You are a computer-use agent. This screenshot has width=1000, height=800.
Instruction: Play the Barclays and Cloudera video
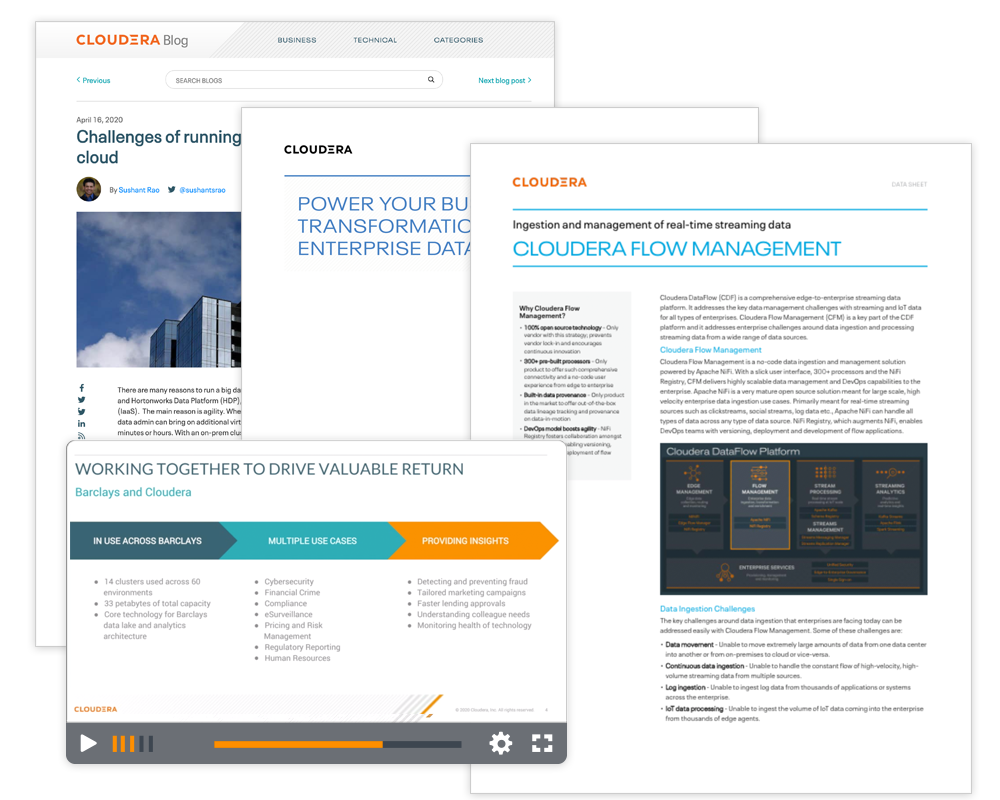[x=88, y=743]
